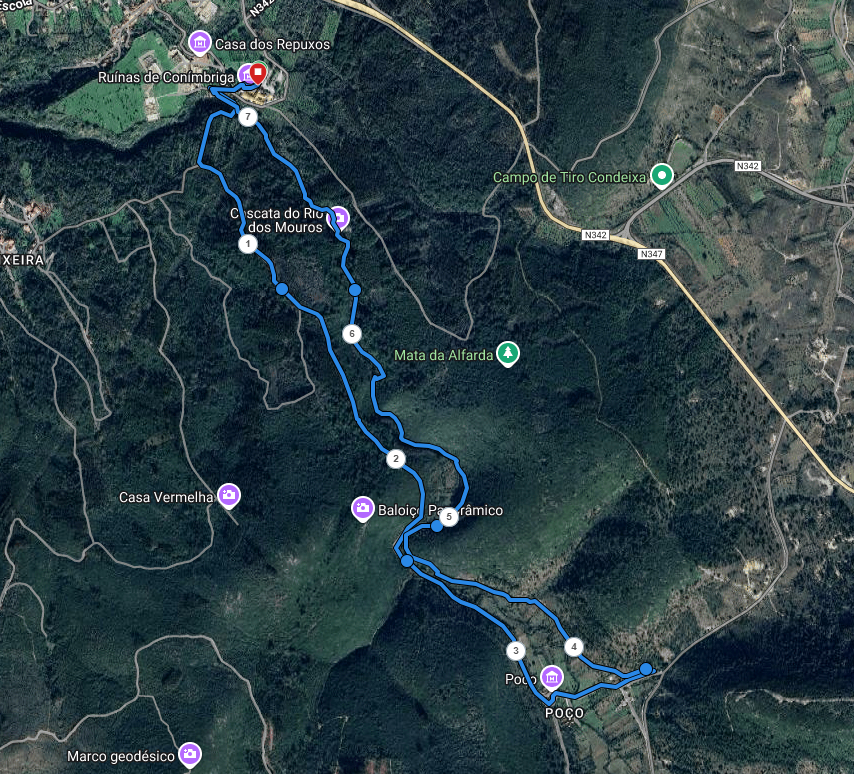Screen dimensions: 854x774
Task: Click the Casa dos Repuxos museum icon
Action: (200, 42)
